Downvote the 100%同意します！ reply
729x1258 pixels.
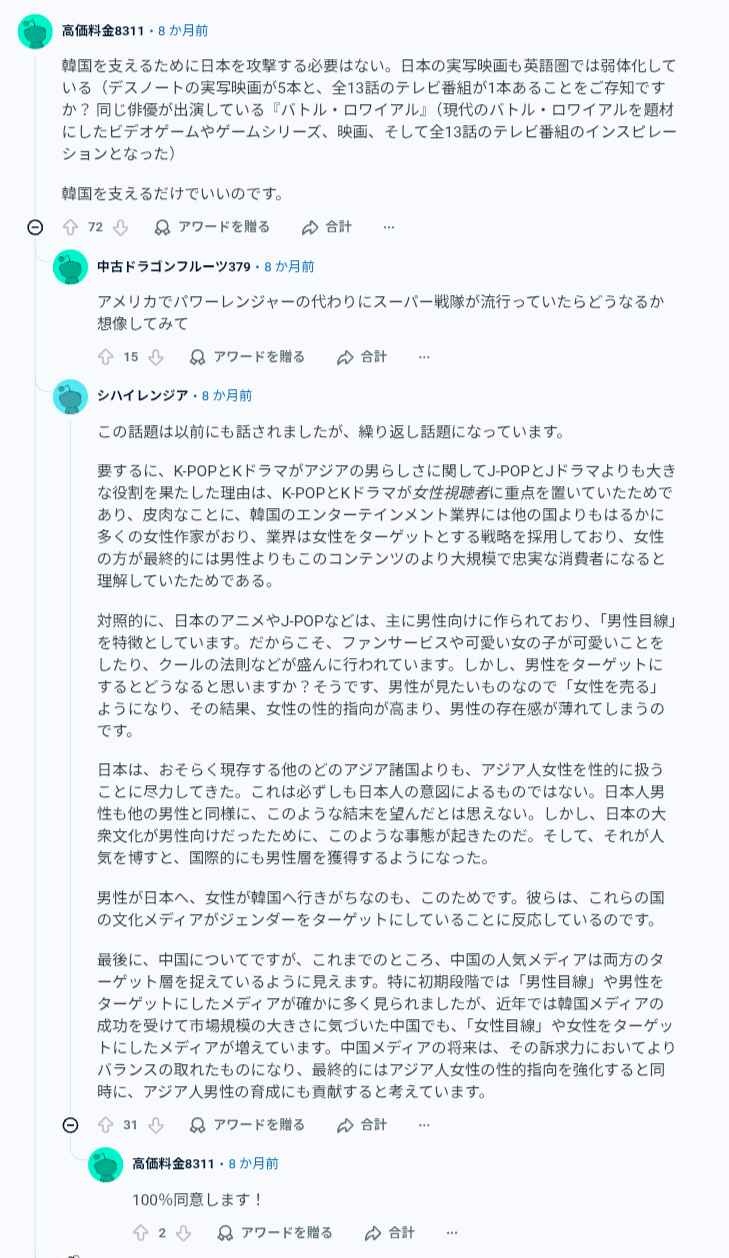pyautogui.click(x=183, y=1233)
